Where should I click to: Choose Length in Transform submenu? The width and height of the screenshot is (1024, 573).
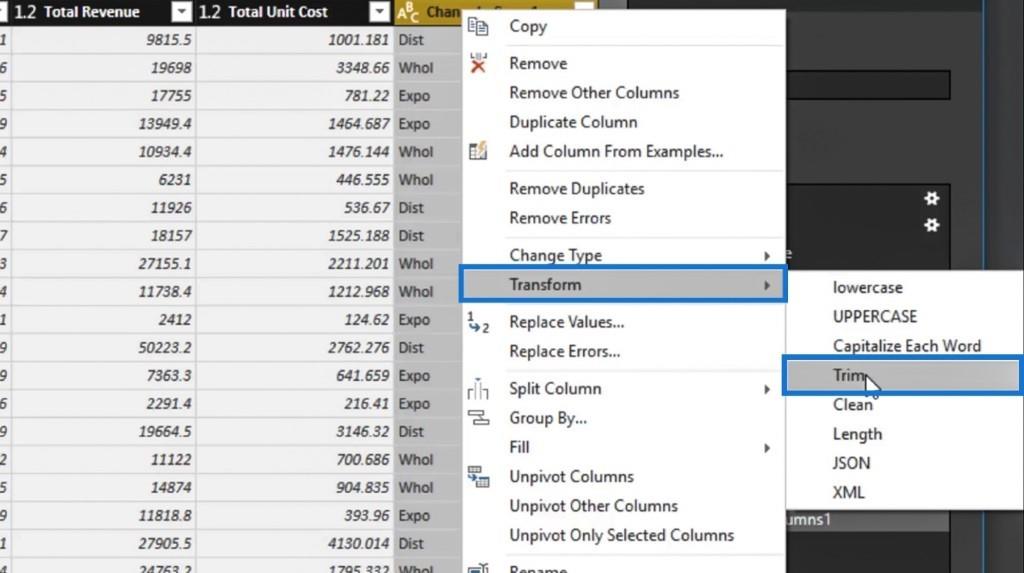pyautogui.click(x=857, y=434)
